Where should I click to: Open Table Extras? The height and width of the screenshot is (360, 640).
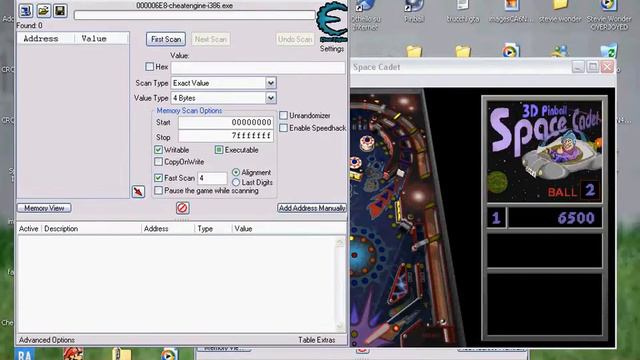click(316, 340)
